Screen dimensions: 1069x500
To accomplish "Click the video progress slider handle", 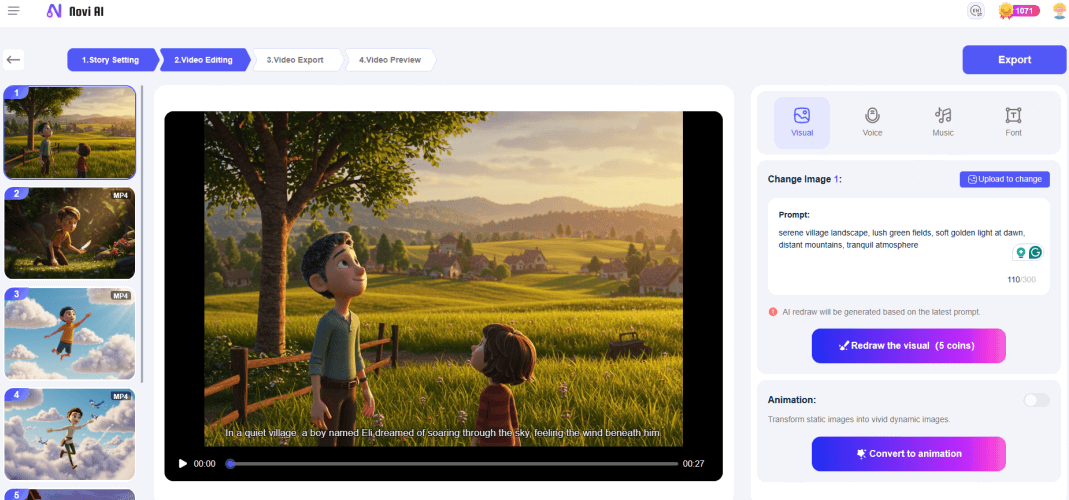I will pos(230,464).
